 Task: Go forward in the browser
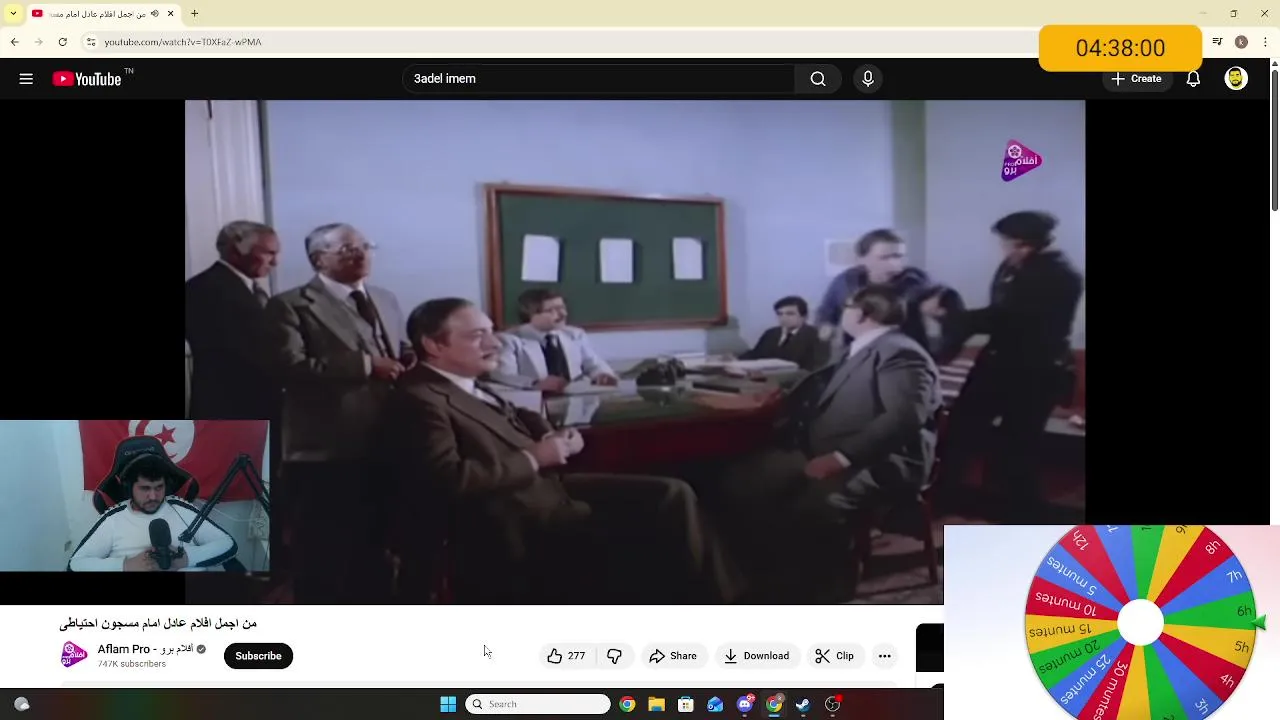click(x=38, y=42)
